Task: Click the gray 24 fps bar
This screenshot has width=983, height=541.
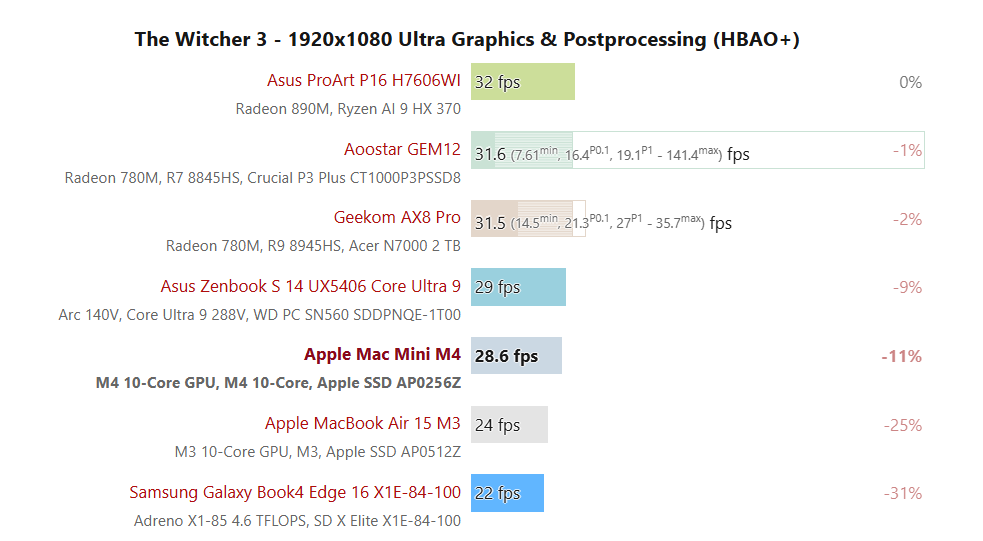Action: (x=509, y=424)
